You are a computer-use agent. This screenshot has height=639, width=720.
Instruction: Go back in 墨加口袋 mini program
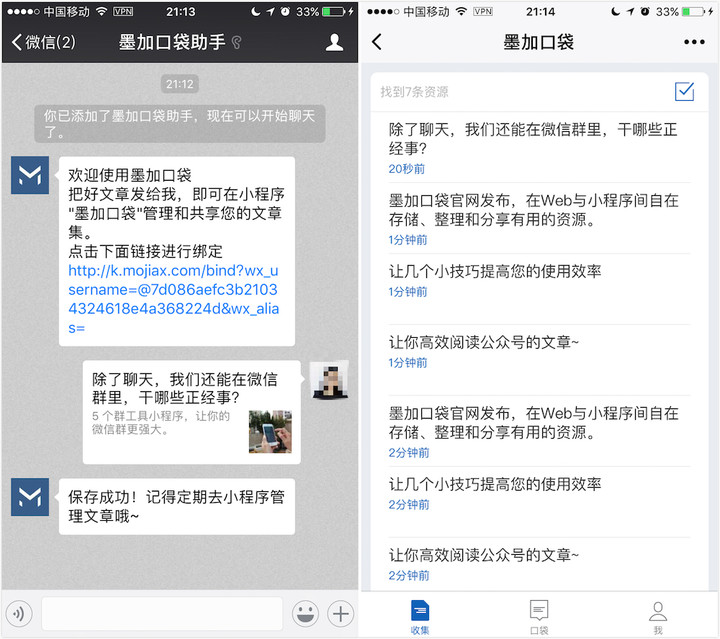coord(377,42)
